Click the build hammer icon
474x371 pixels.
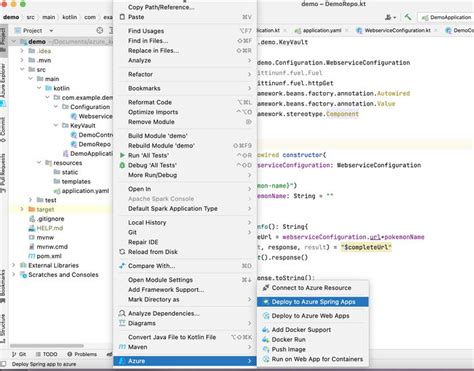click(x=408, y=17)
